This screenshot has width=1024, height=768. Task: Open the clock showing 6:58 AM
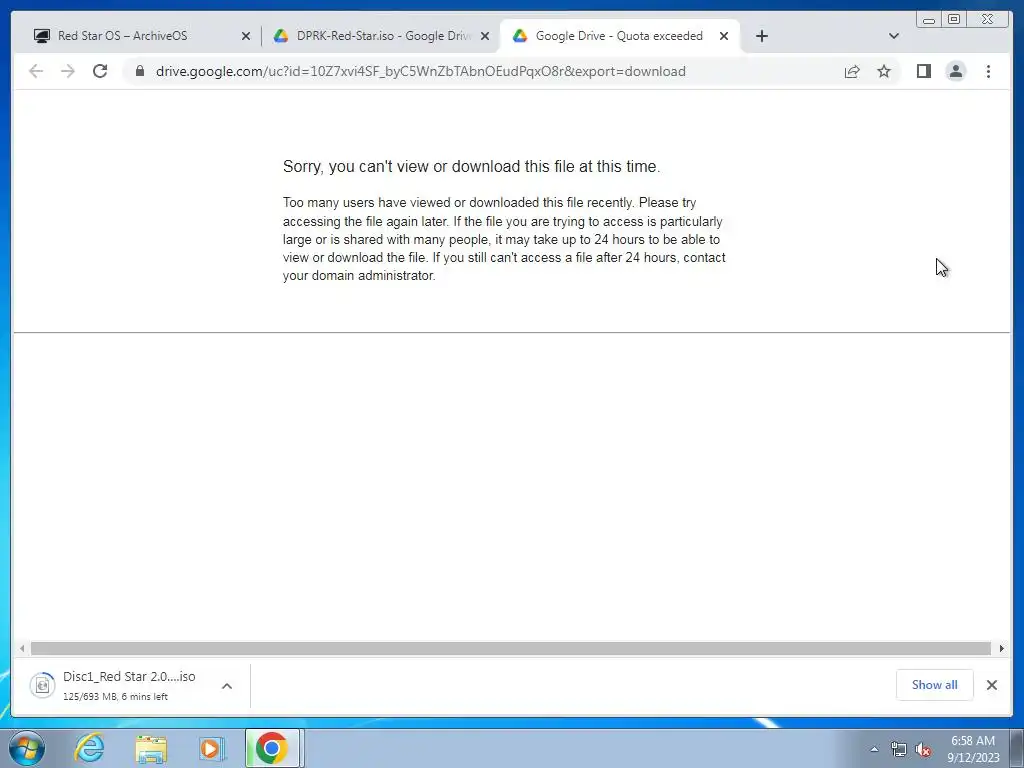click(973, 749)
